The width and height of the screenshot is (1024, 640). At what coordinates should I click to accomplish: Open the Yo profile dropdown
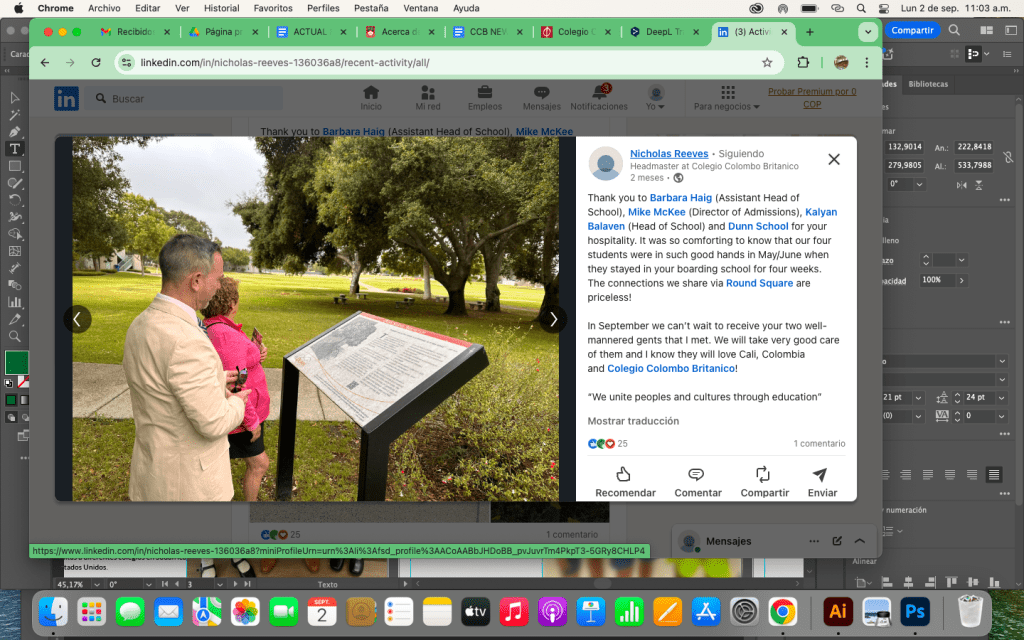(655, 99)
